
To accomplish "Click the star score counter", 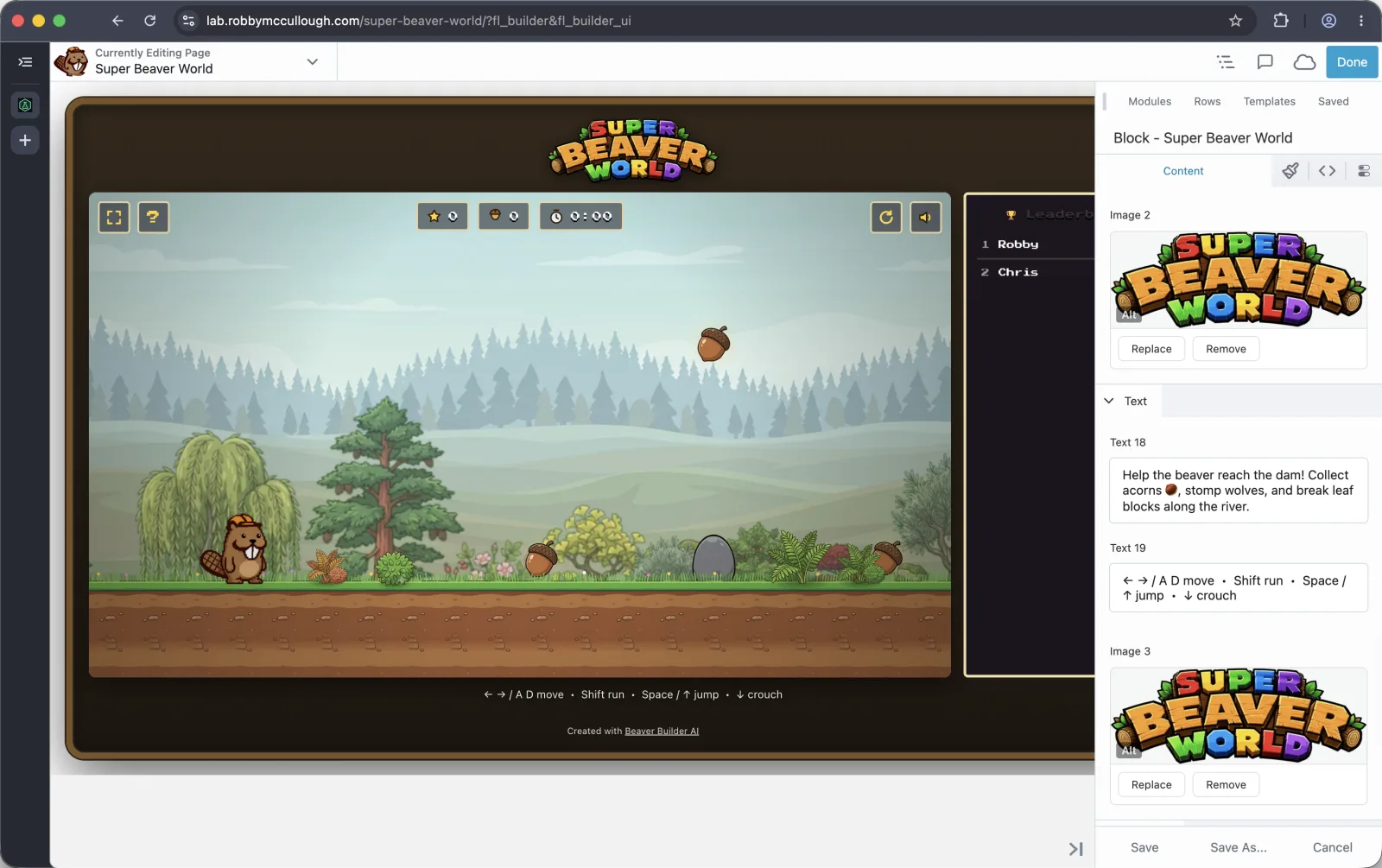I will pyautogui.click(x=443, y=216).
